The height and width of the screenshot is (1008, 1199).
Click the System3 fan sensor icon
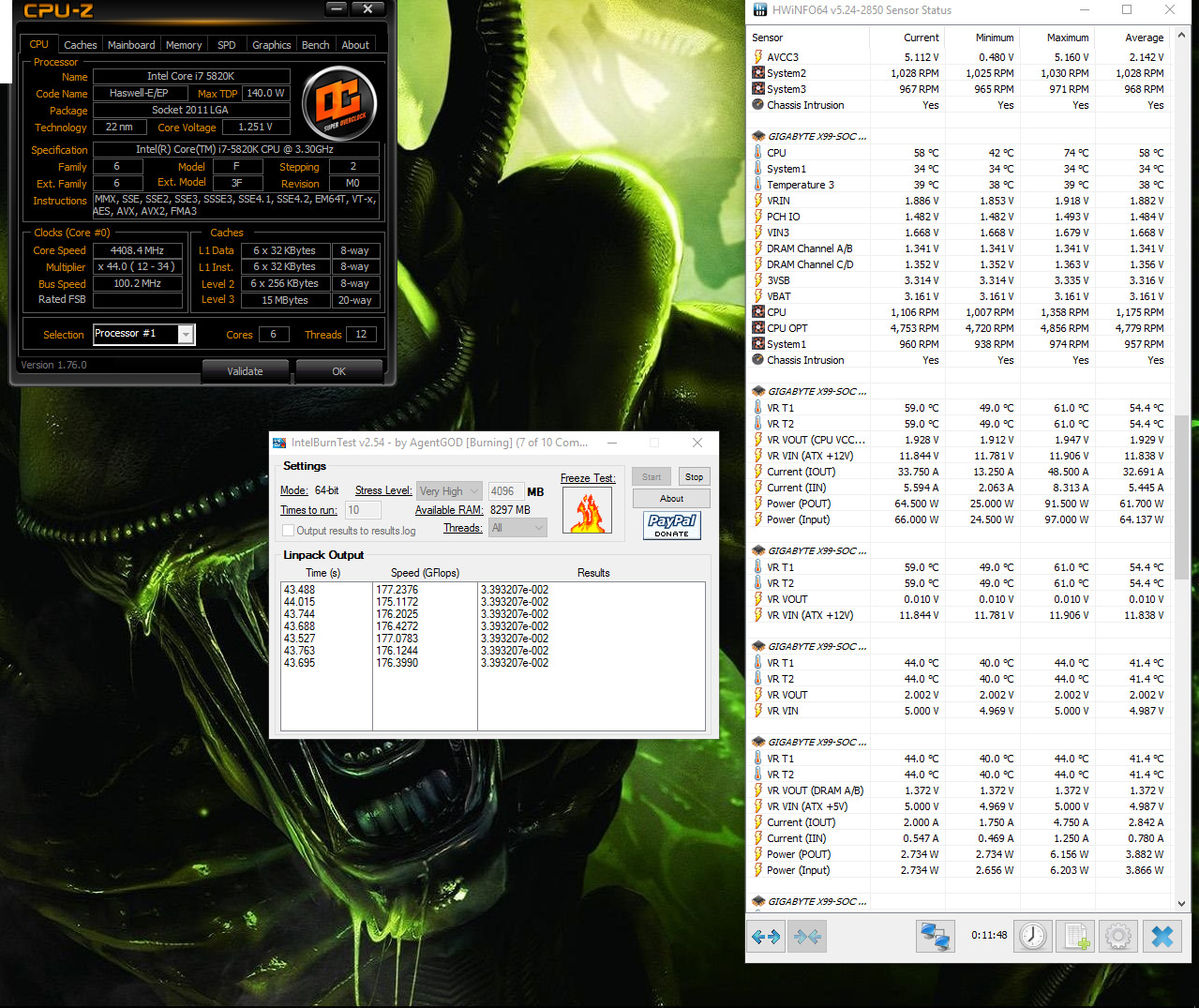coord(757,89)
